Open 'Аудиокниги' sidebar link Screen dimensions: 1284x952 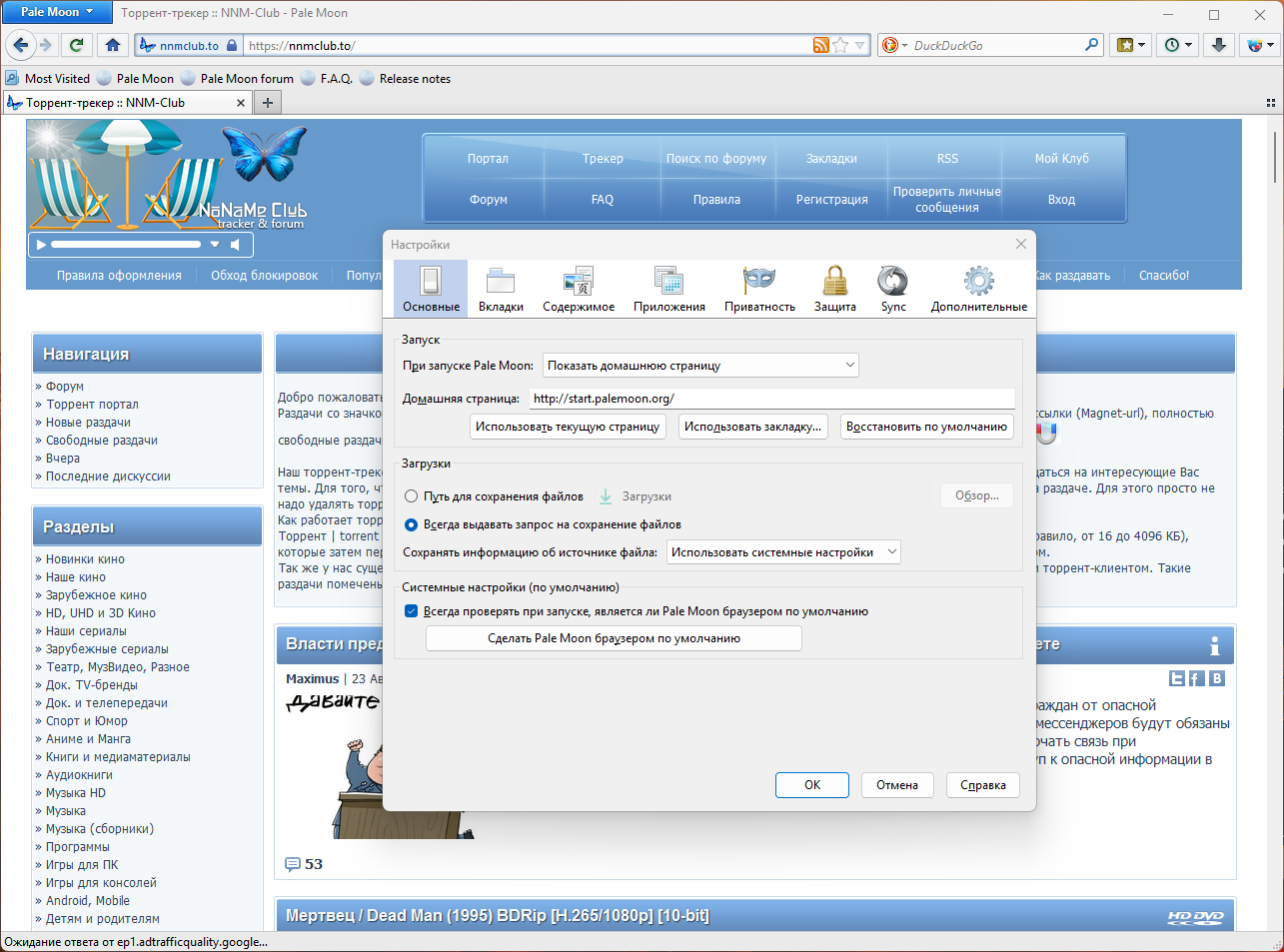click(79, 775)
